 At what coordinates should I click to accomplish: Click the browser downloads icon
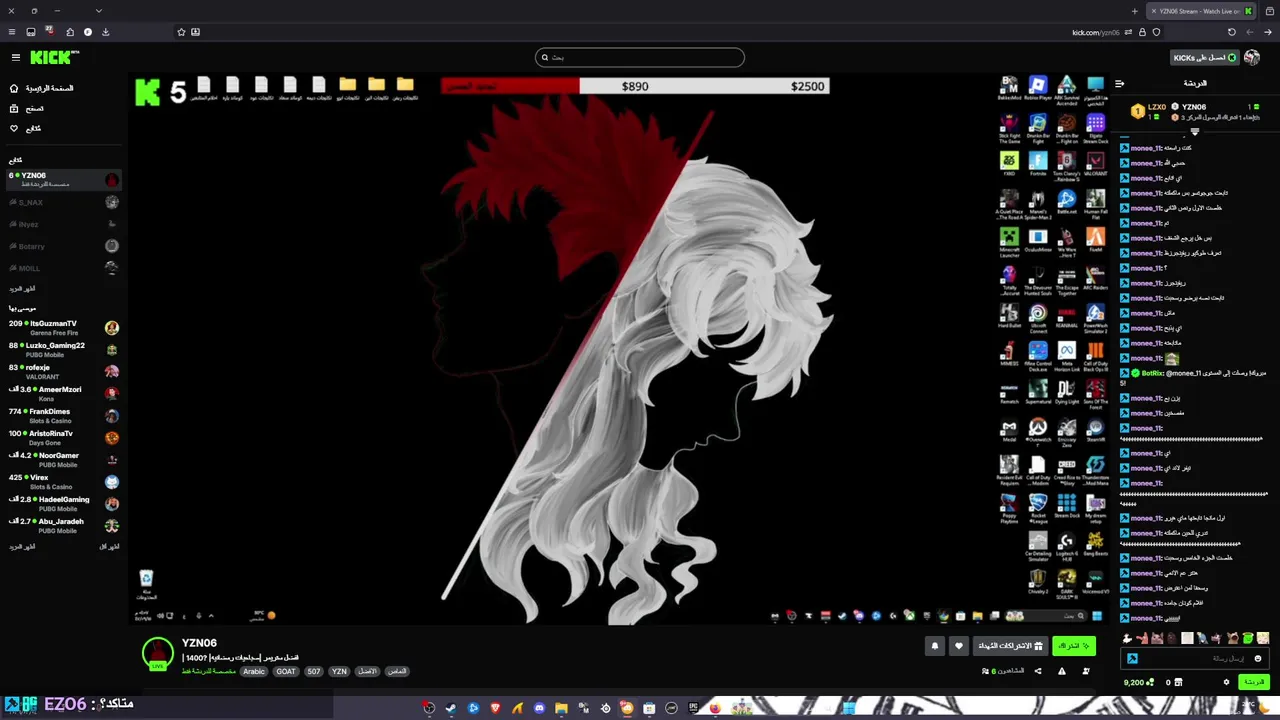point(105,32)
